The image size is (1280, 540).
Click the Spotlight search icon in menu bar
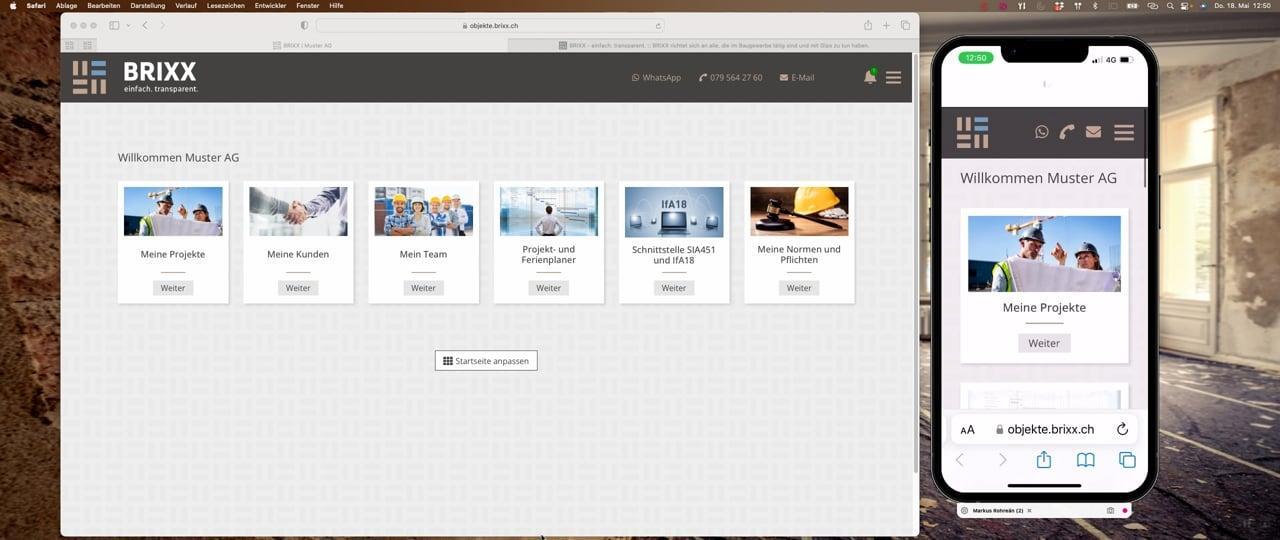1168,5
